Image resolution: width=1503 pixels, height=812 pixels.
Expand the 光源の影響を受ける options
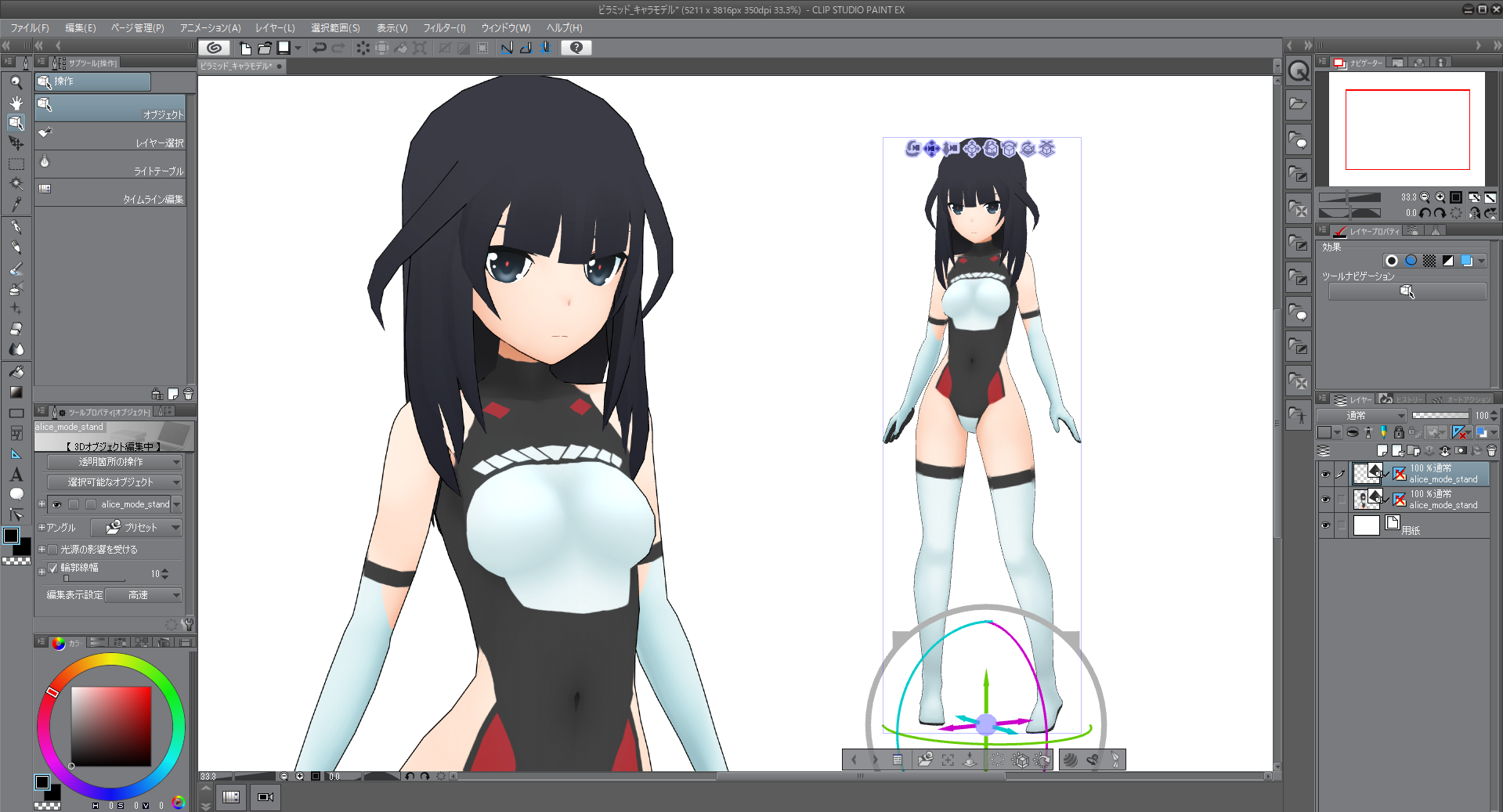pos(42,550)
